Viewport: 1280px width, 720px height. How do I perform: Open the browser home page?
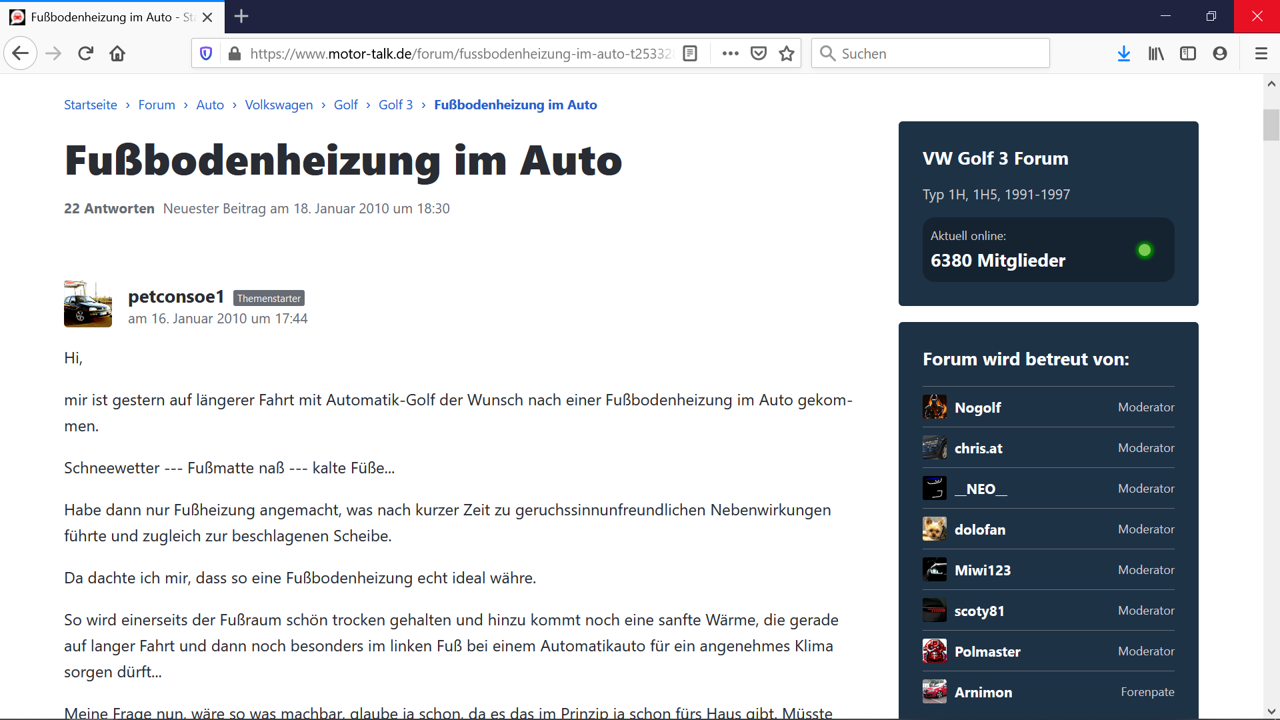[118, 53]
